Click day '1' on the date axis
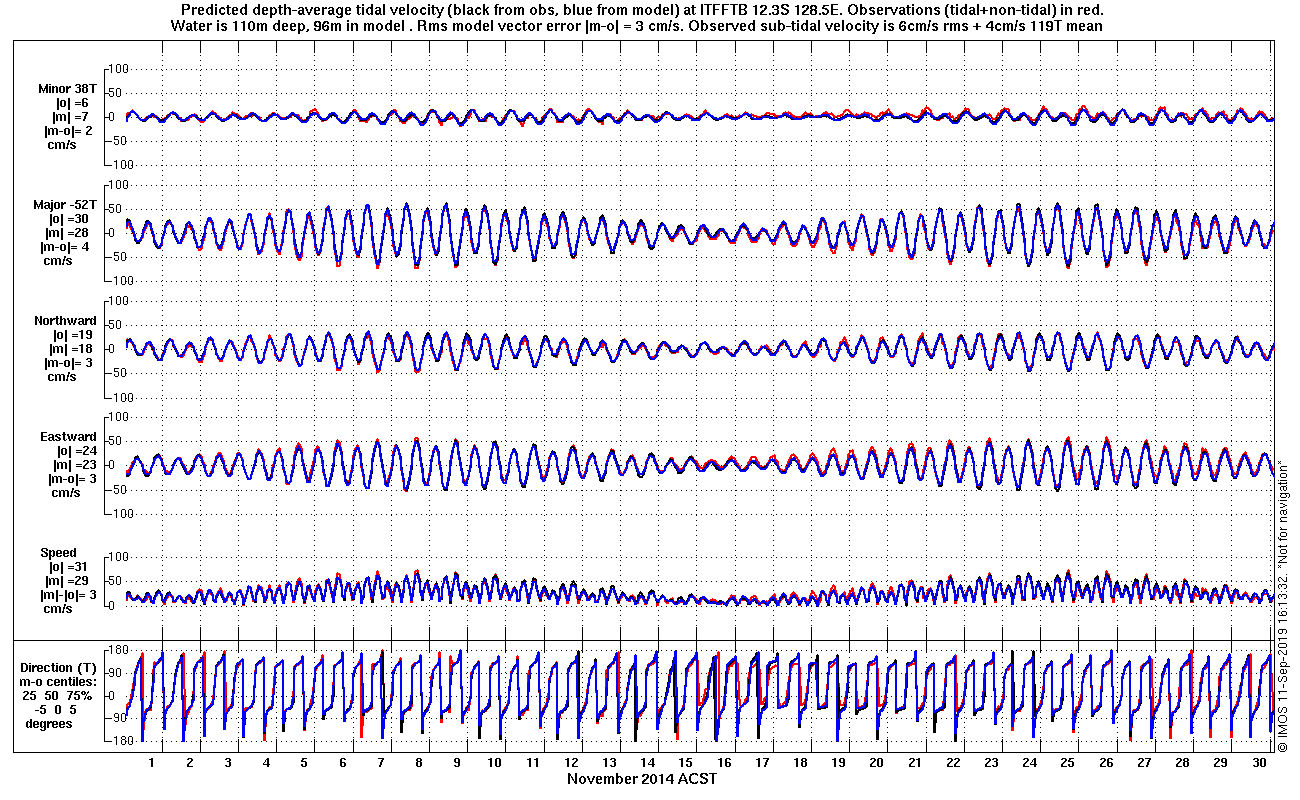The height and width of the screenshot is (800, 1300). [152, 762]
